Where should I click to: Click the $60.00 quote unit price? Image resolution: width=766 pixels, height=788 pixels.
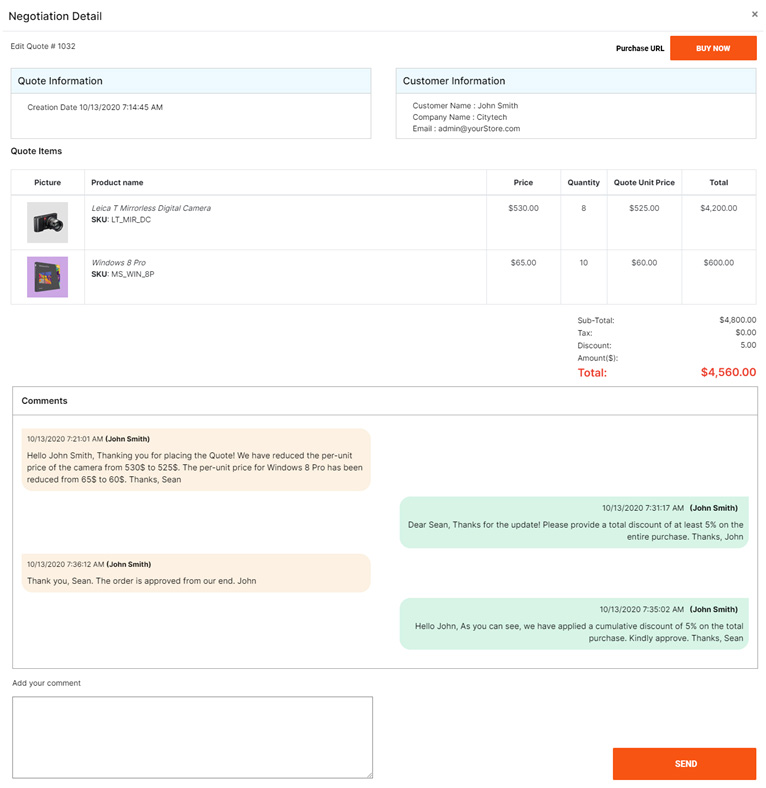[644, 262]
